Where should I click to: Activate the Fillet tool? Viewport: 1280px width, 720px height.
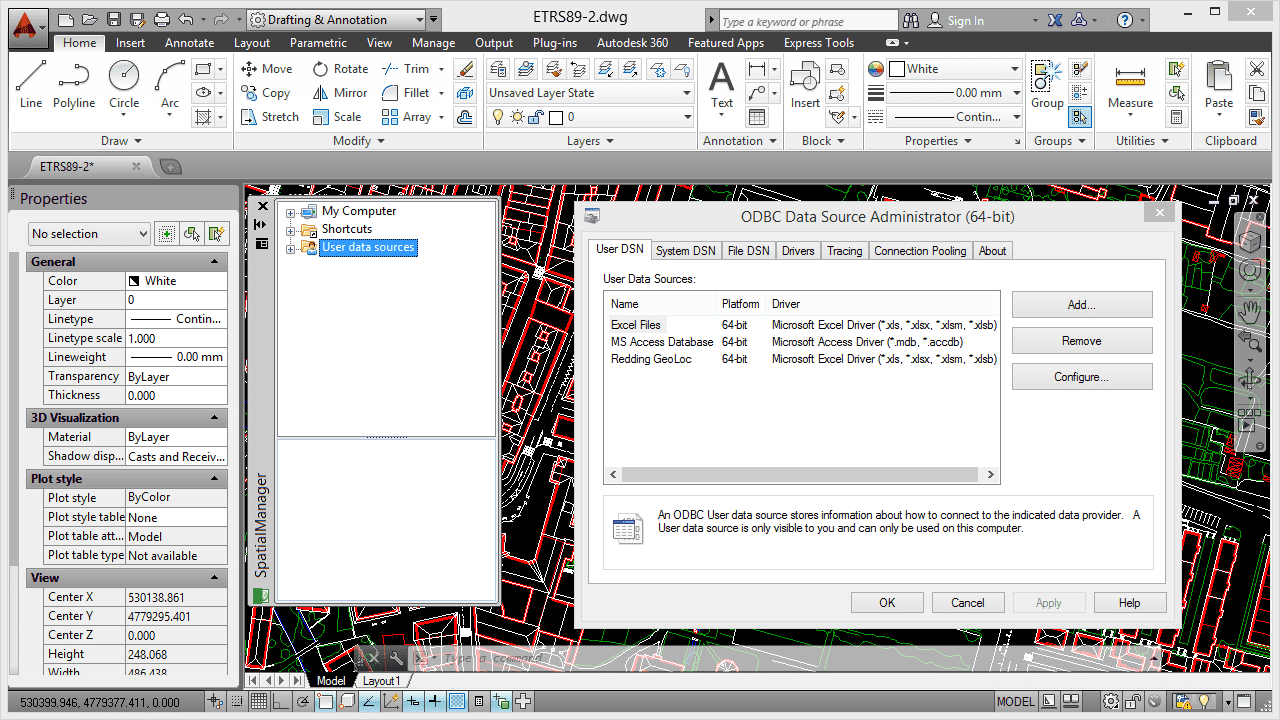click(x=405, y=93)
